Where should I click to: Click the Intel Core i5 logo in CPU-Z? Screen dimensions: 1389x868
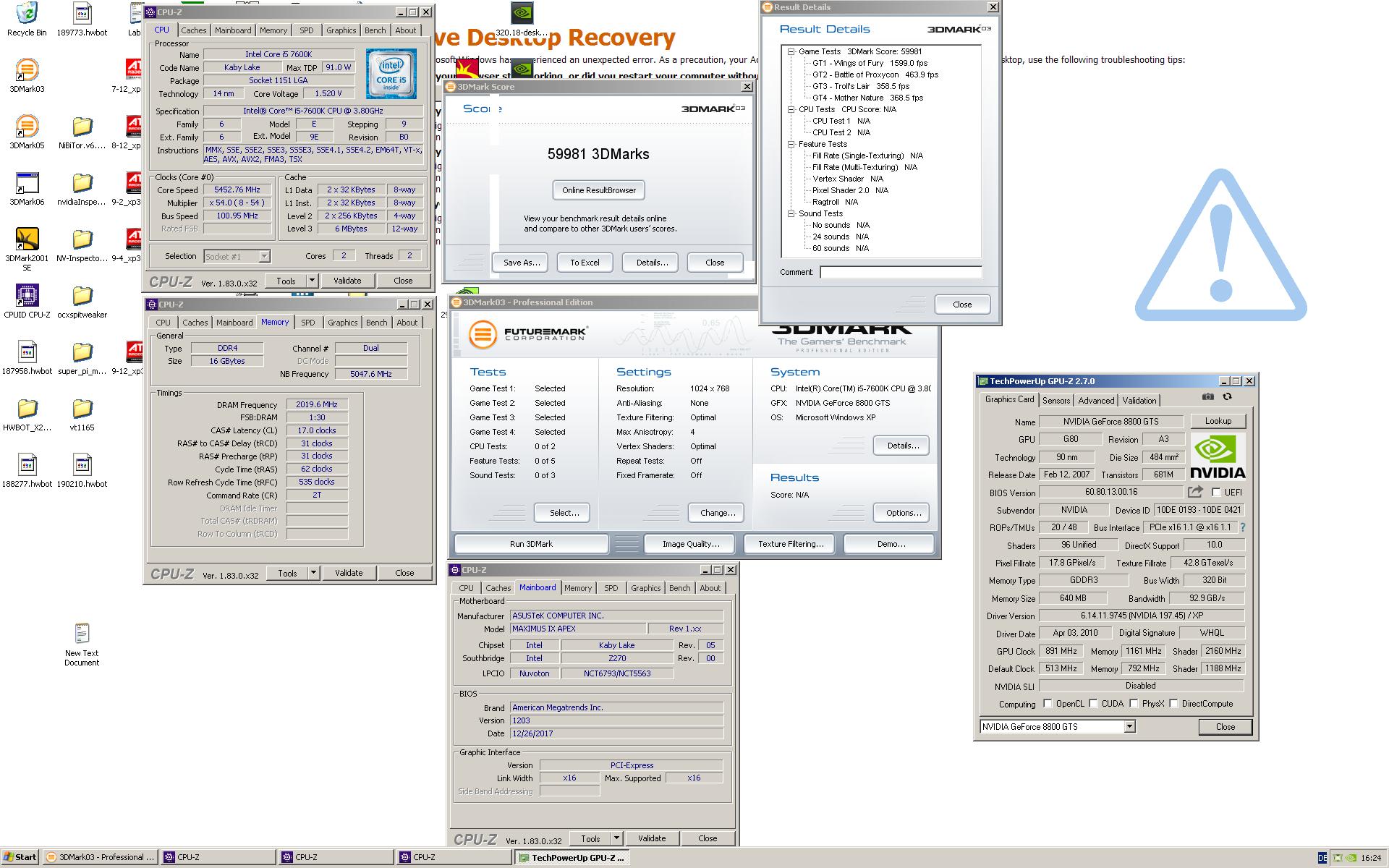tap(391, 74)
